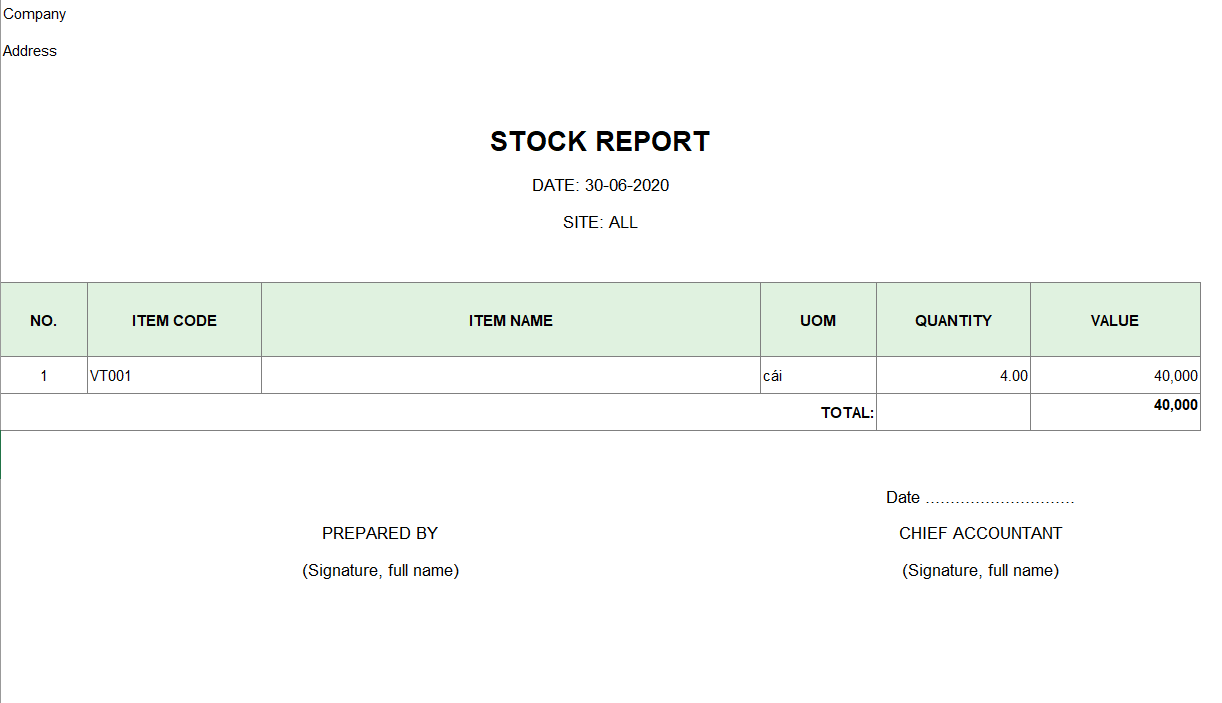
Task: Select the 4.00 quantity cell
Action: 953,375
